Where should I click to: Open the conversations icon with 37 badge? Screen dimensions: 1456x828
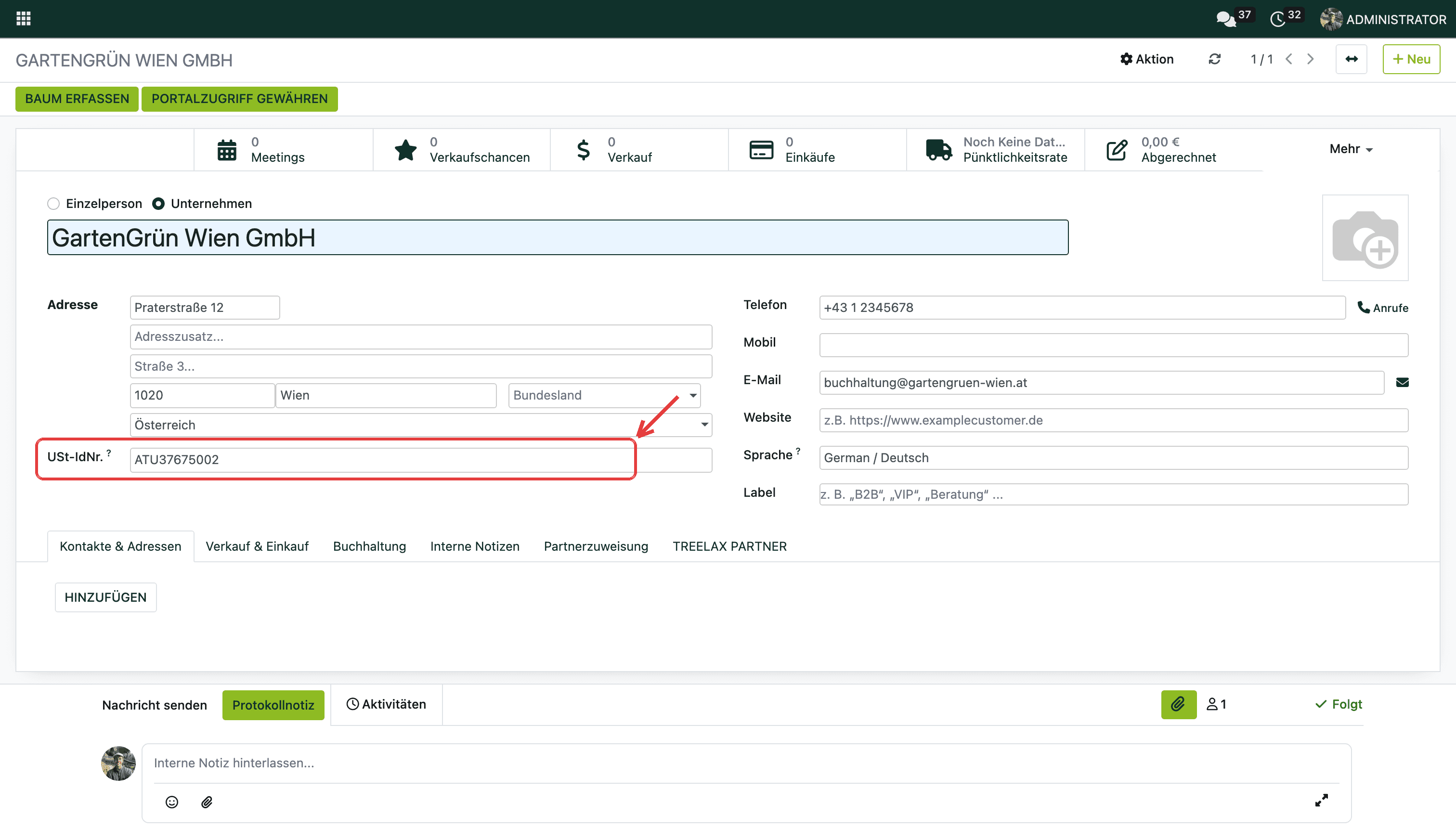click(1234, 18)
